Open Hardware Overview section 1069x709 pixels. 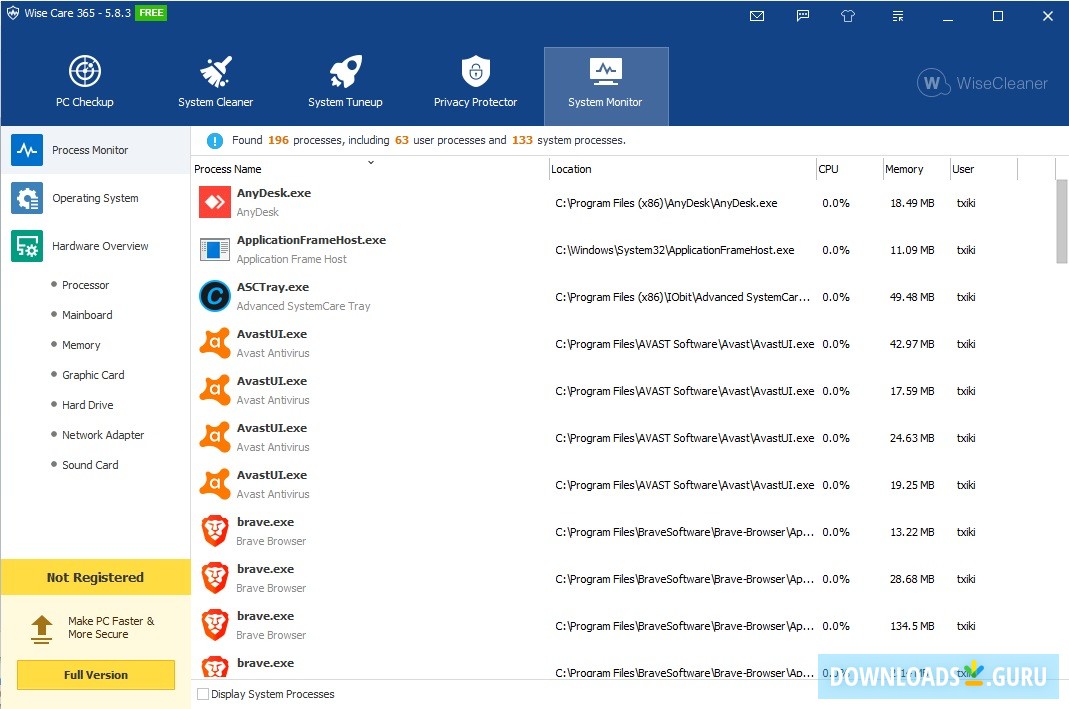95,246
